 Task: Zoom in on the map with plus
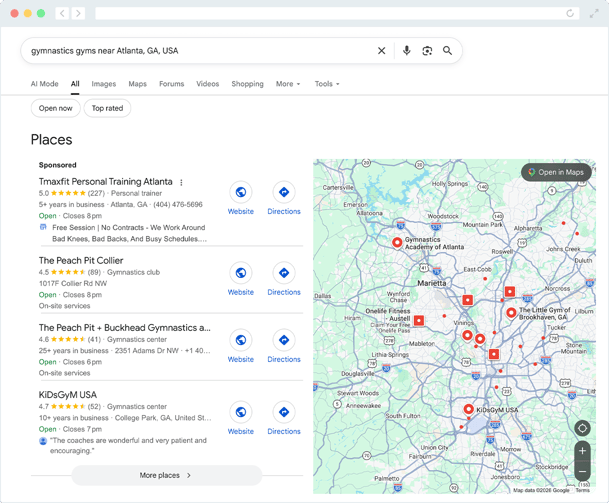582,451
